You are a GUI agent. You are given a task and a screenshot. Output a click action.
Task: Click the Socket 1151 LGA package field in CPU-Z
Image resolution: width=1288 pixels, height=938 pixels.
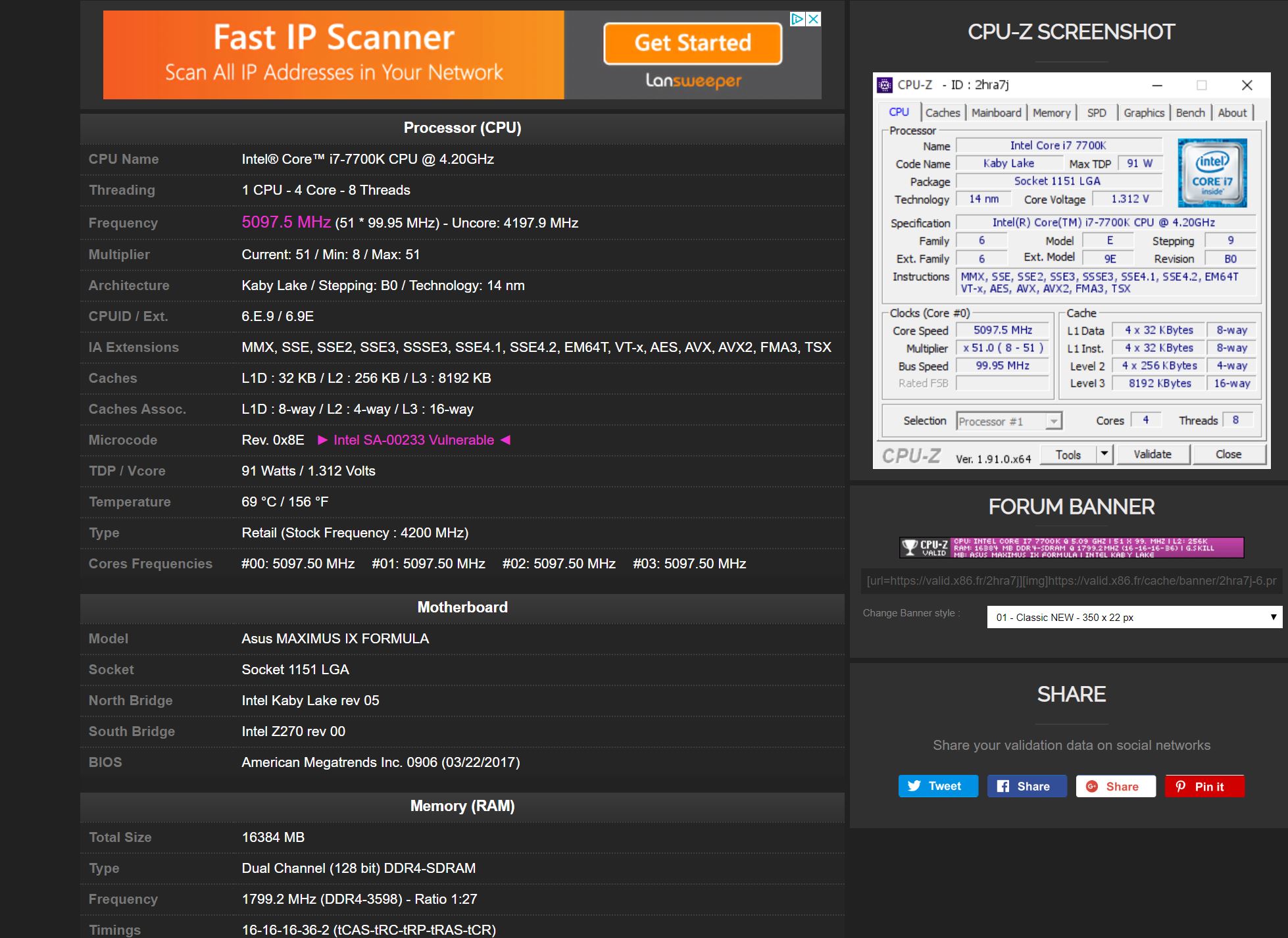pyautogui.click(x=1058, y=181)
